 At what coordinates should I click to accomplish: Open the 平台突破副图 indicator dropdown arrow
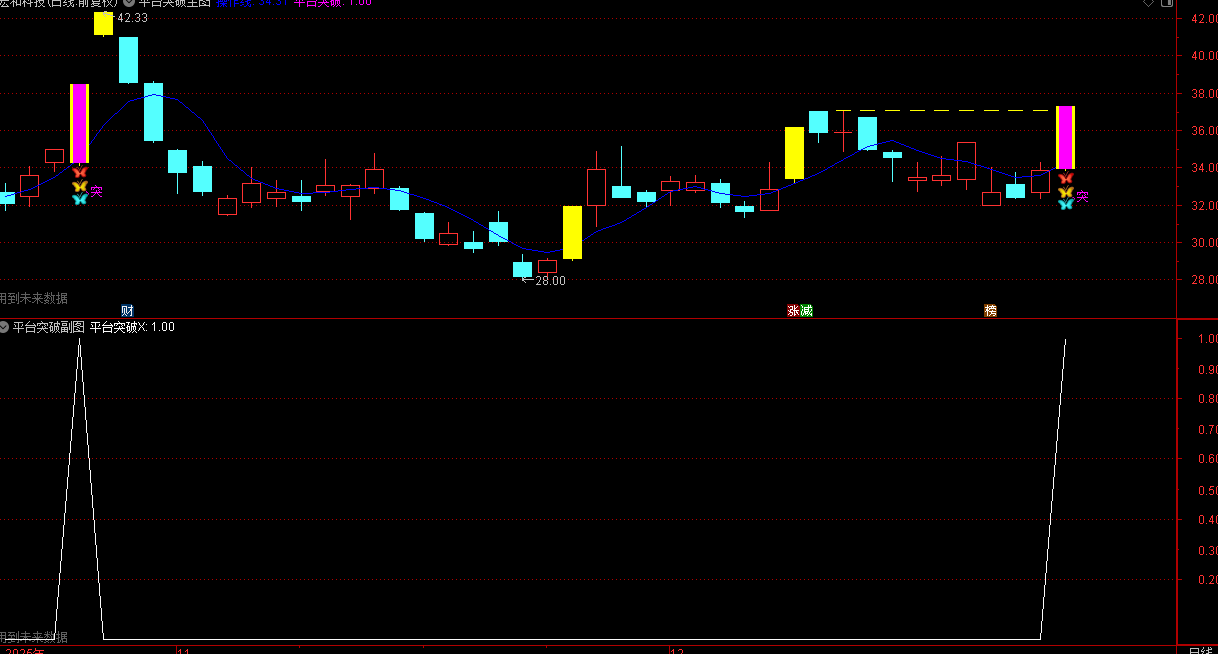coord(4,327)
